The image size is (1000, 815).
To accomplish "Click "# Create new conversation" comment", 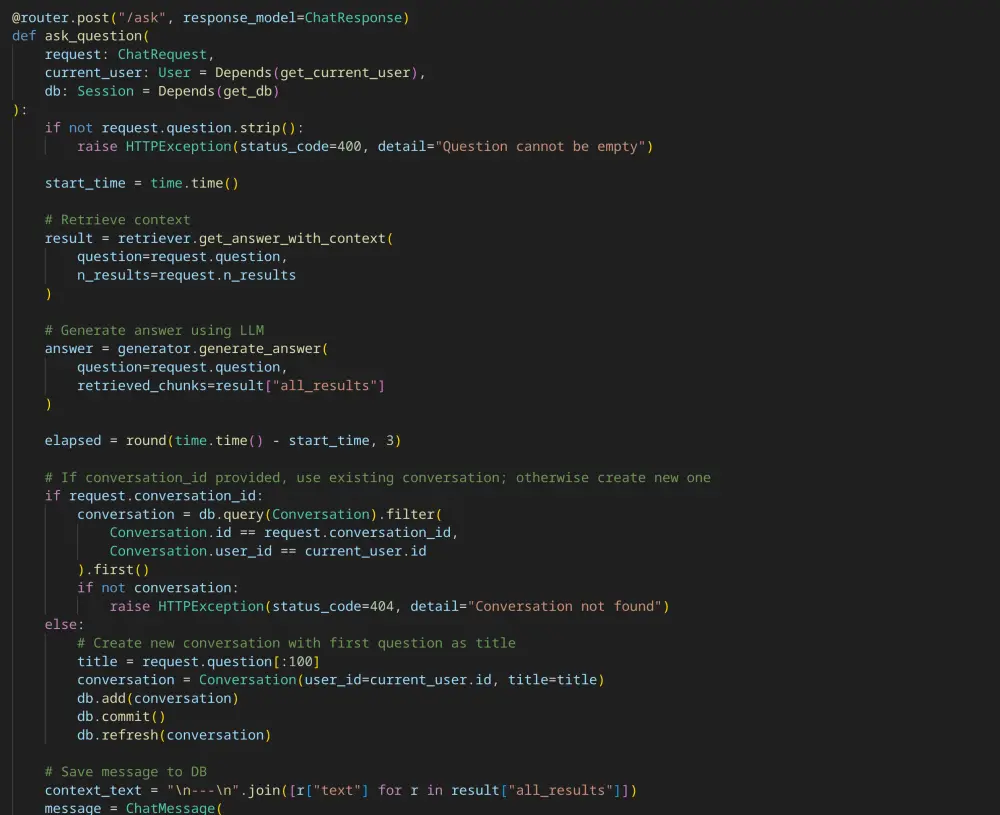I will [x=296, y=643].
